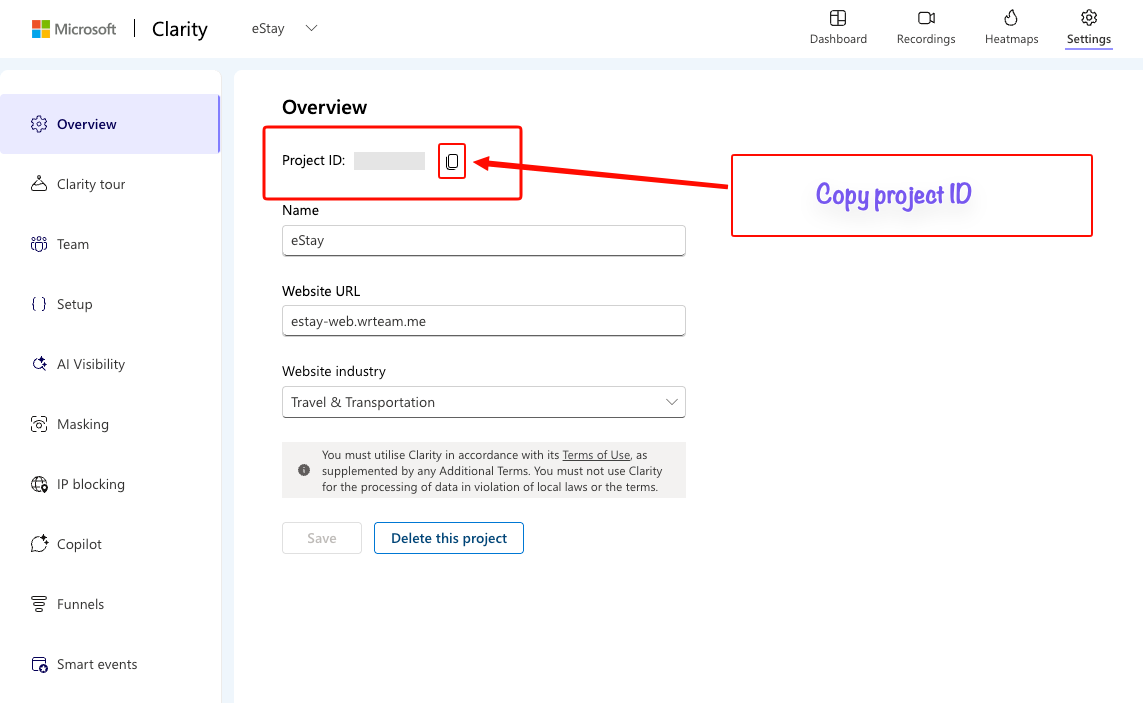Image resolution: width=1143 pixels, height=703 pixels.
Task: Click the Team people icon in sidebar
Action: 39,244
